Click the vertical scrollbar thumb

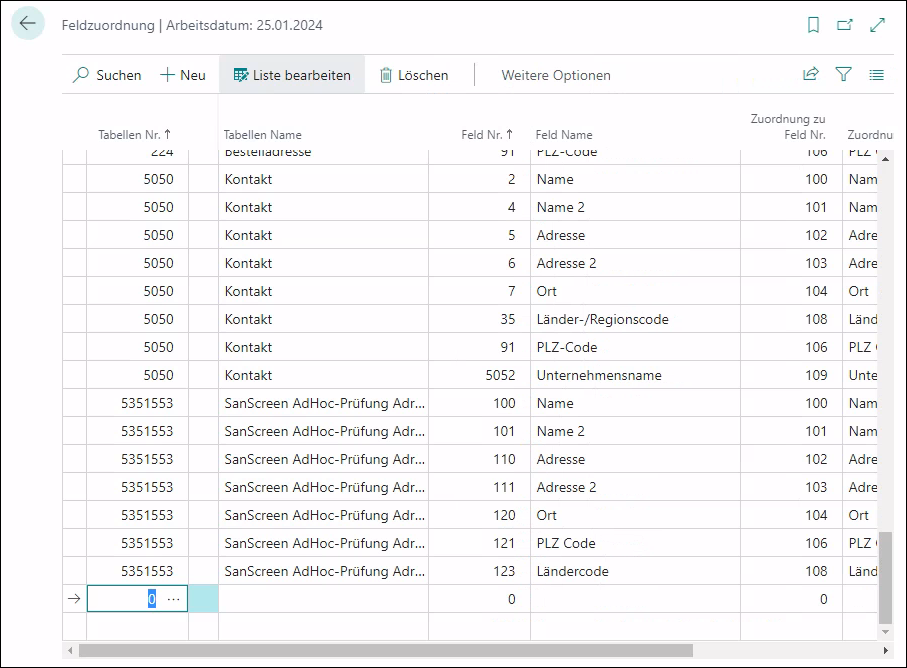(883, 578)
